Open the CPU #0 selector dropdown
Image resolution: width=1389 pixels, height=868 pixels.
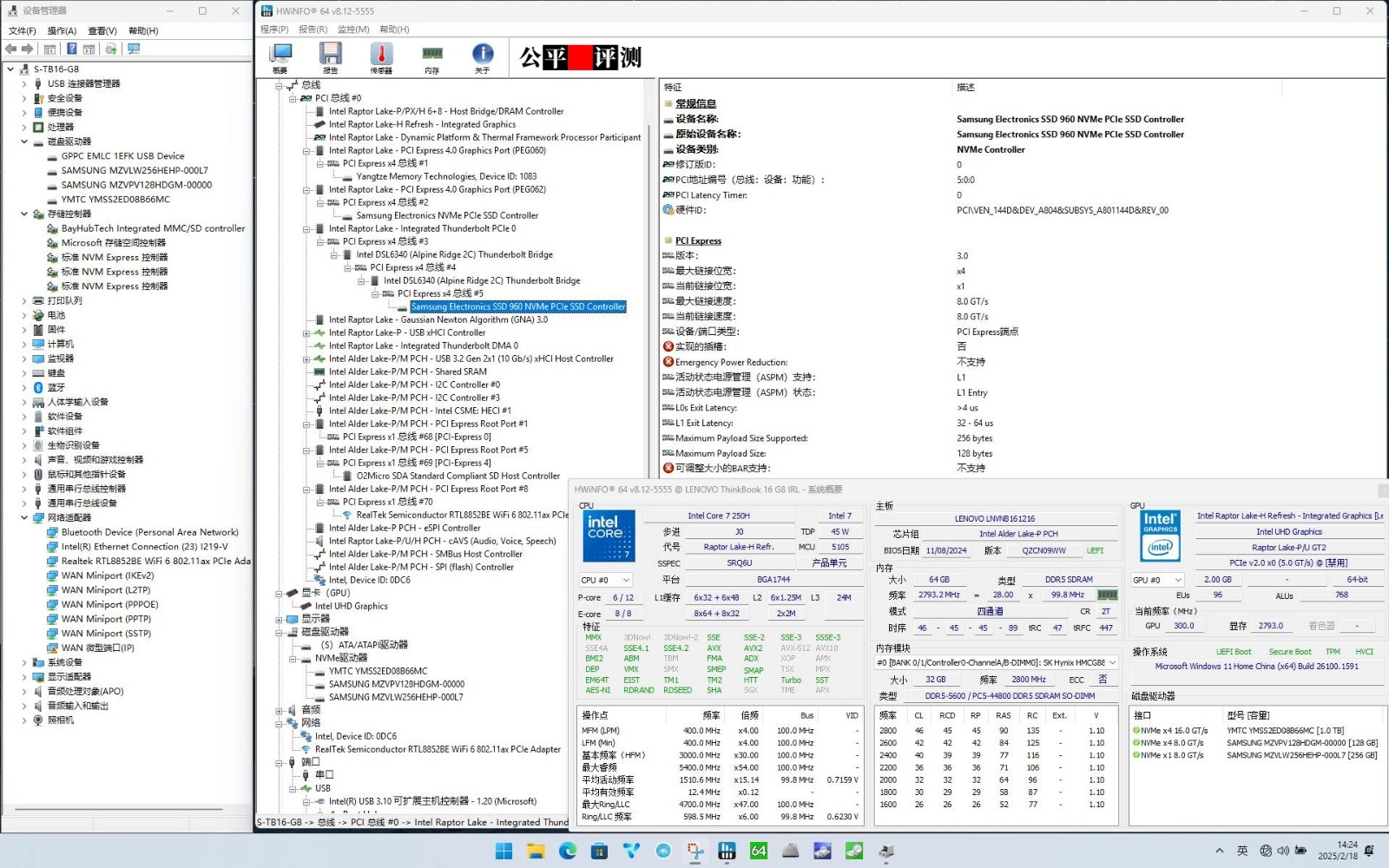pos(605,580)
